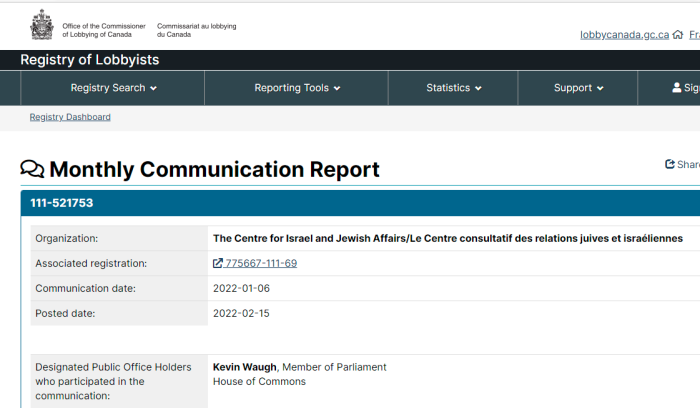The width and height of the screenshot is (700, 408).
Task: Open the Statistics dropdown menu
Action: pos(454,88)
